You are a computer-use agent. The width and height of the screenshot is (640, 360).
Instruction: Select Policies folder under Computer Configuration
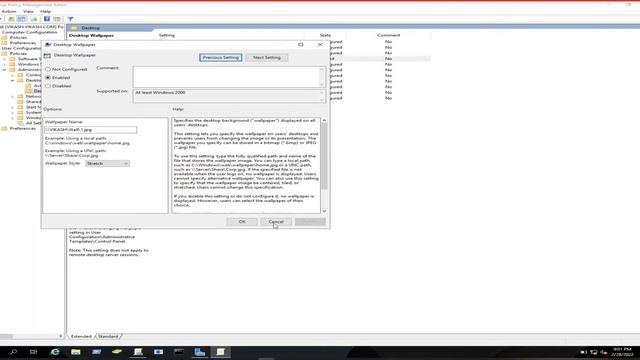click(18, 38)
